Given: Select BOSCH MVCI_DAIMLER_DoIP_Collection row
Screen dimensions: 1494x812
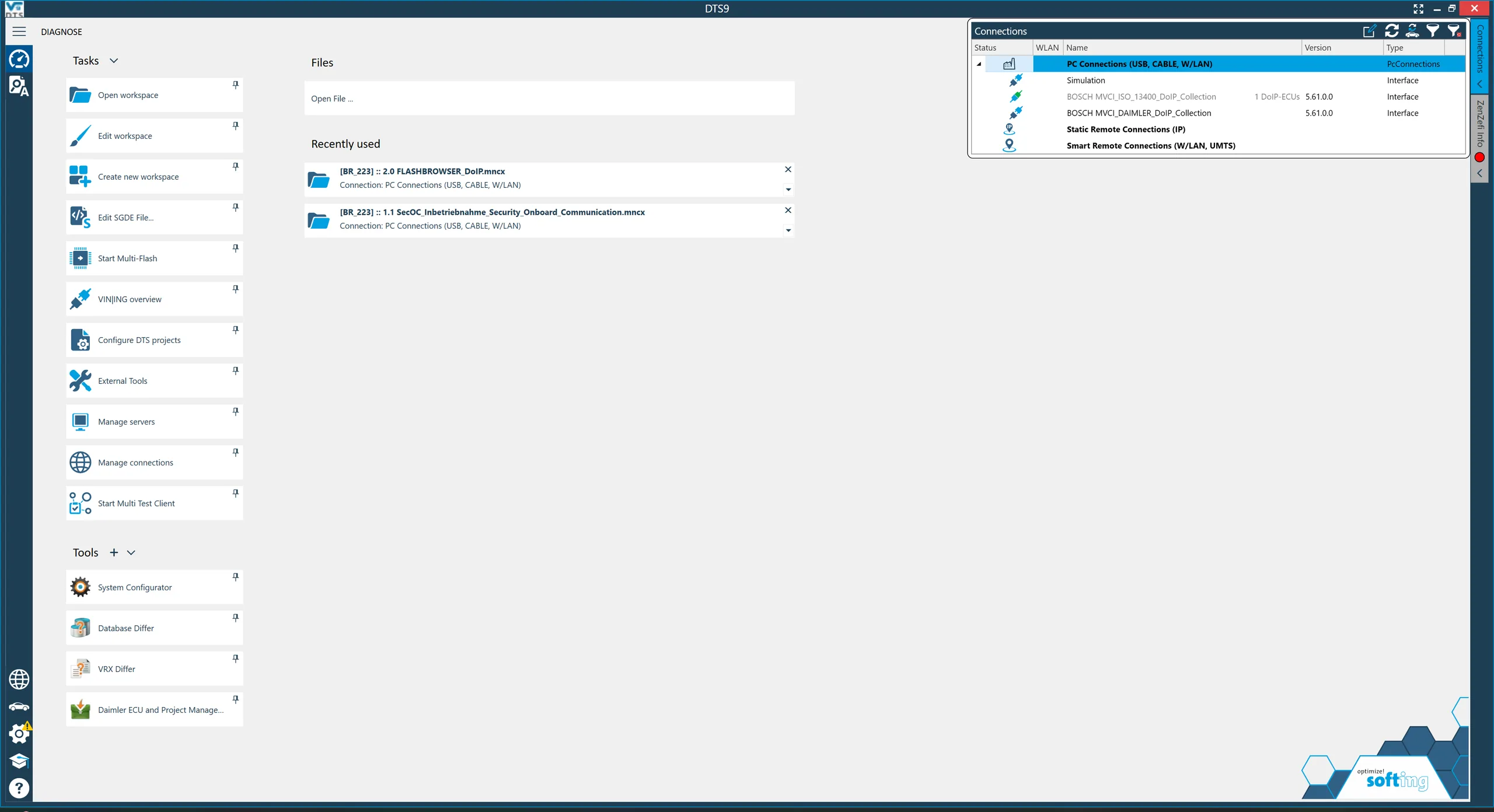Looking at the screenshot, I should tap(1219, 113).
